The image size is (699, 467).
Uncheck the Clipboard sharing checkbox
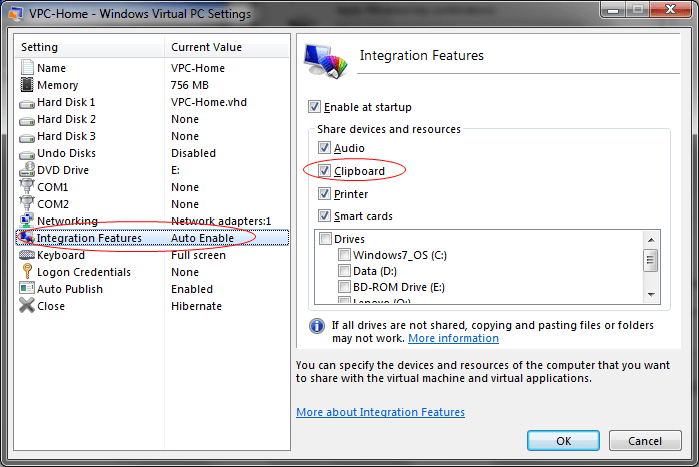pyautogui.click(x=324, y=171)
